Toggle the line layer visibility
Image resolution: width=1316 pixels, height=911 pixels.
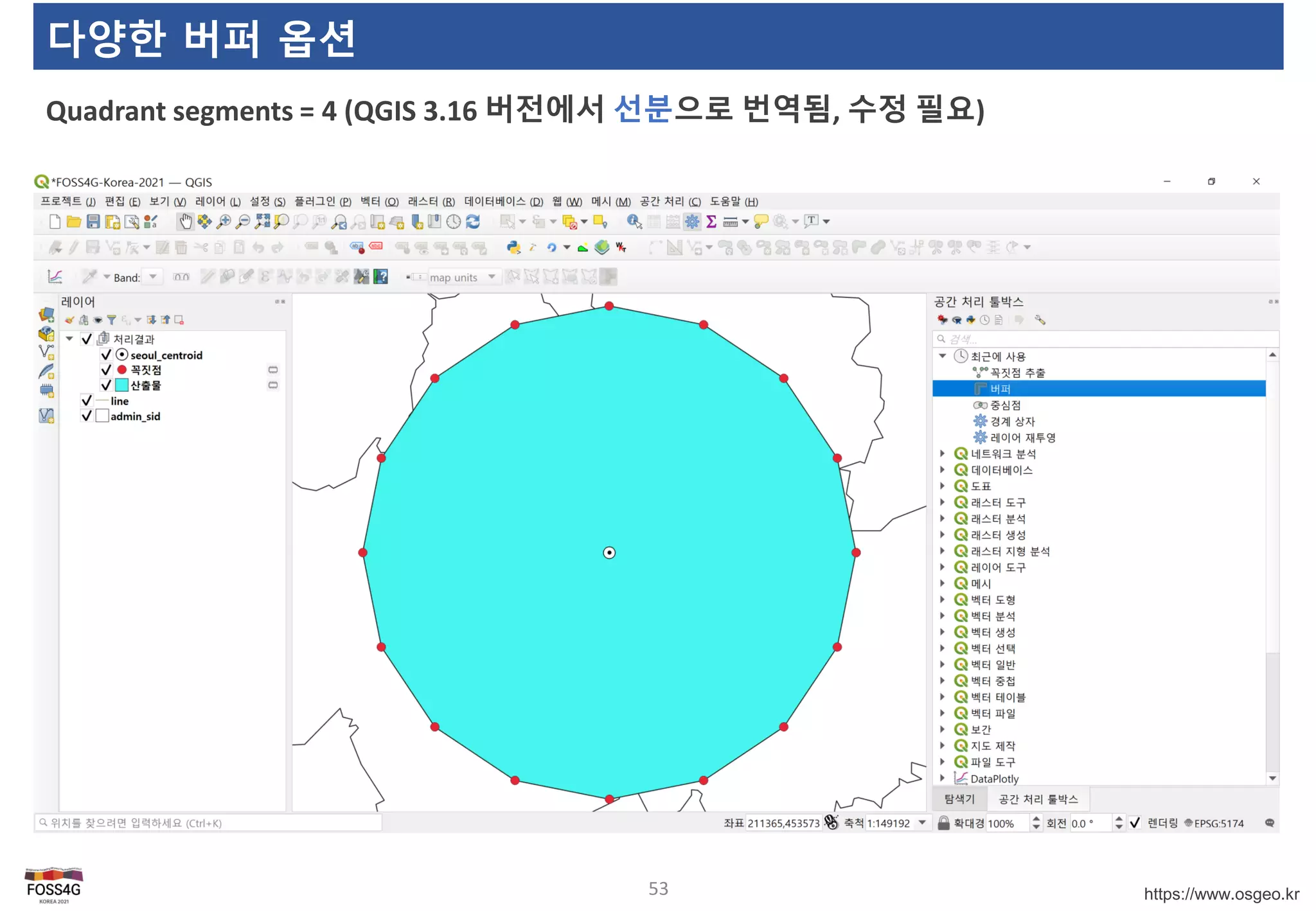tap(87, 401)
